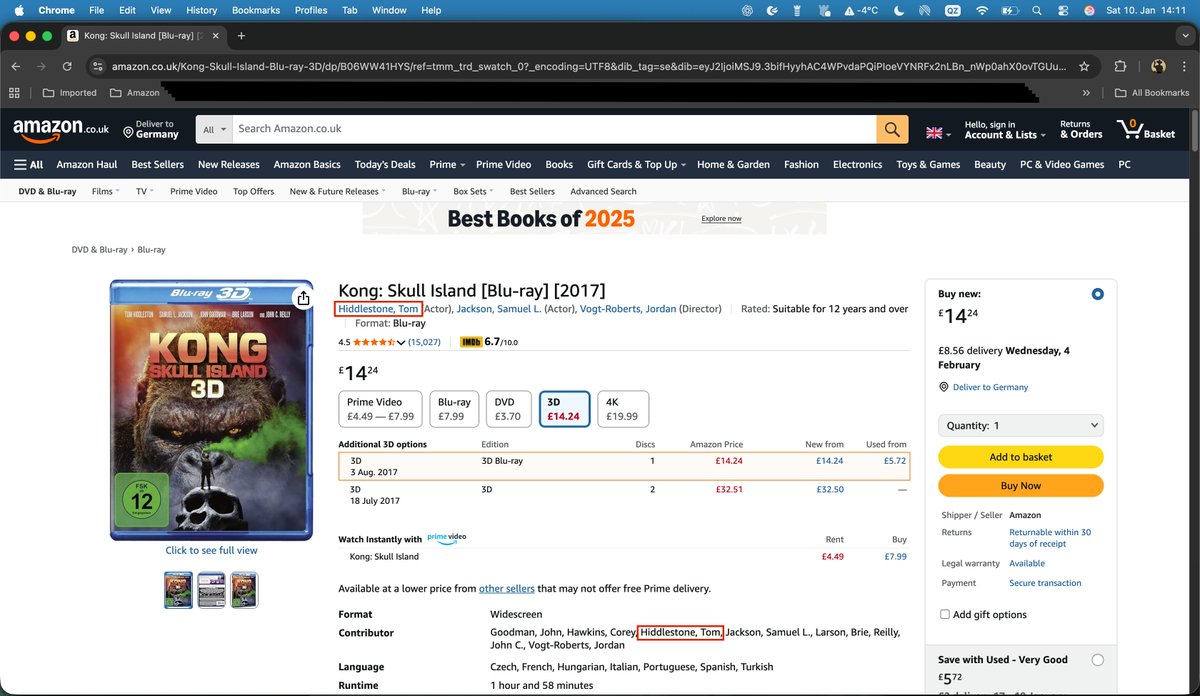Click the browser back arrow
Screen dimensions: 1200x696
point(17,66)
